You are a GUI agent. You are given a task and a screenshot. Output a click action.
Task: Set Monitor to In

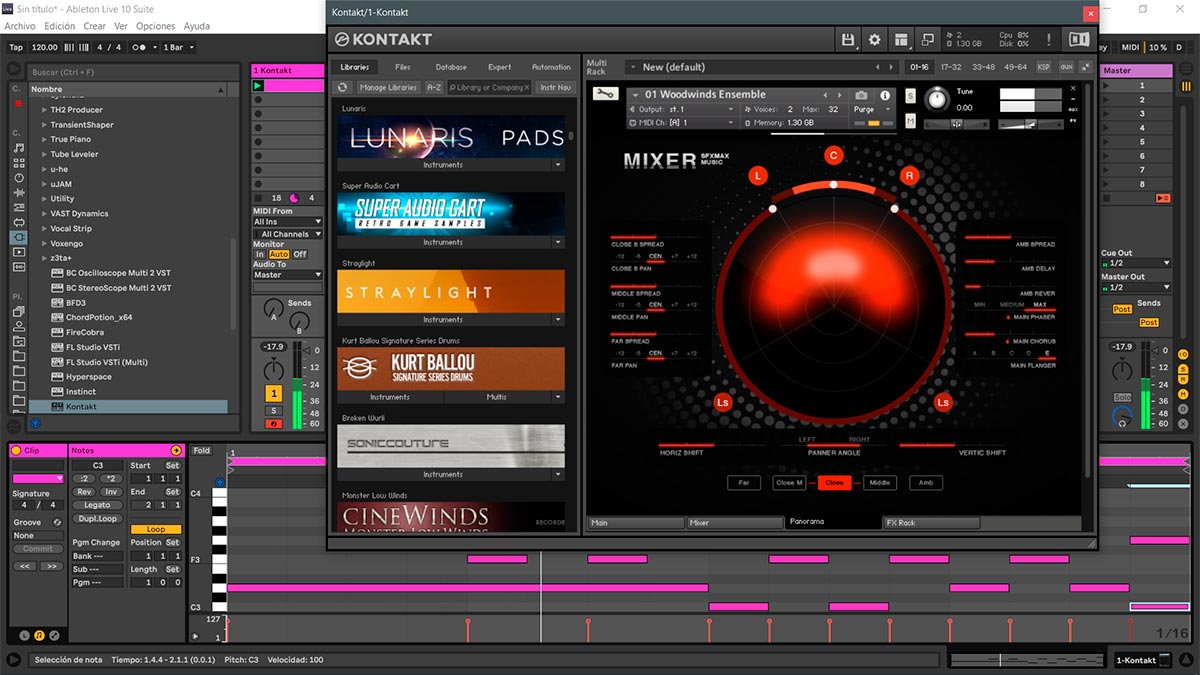[260, 255]
